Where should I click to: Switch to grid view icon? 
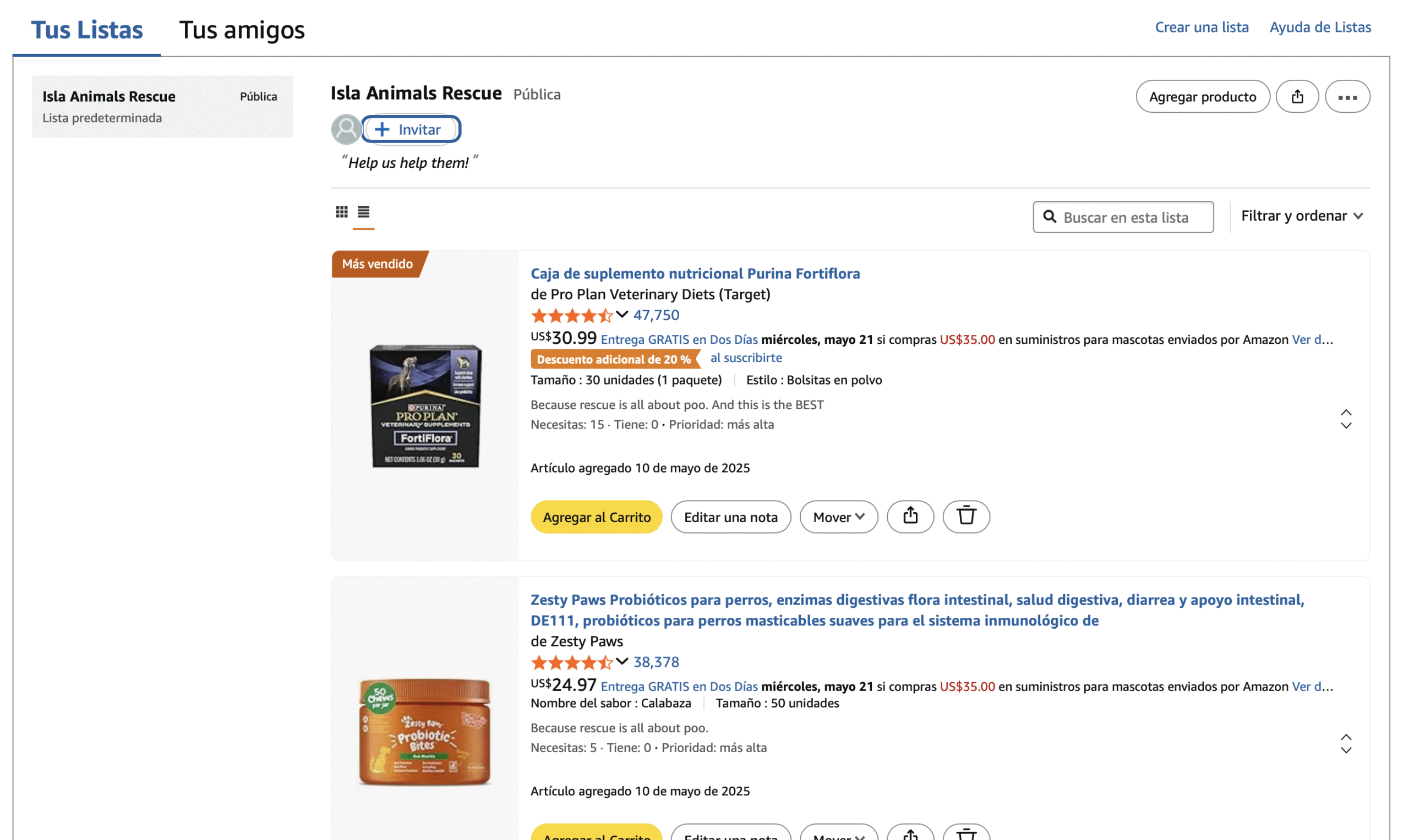341,212
